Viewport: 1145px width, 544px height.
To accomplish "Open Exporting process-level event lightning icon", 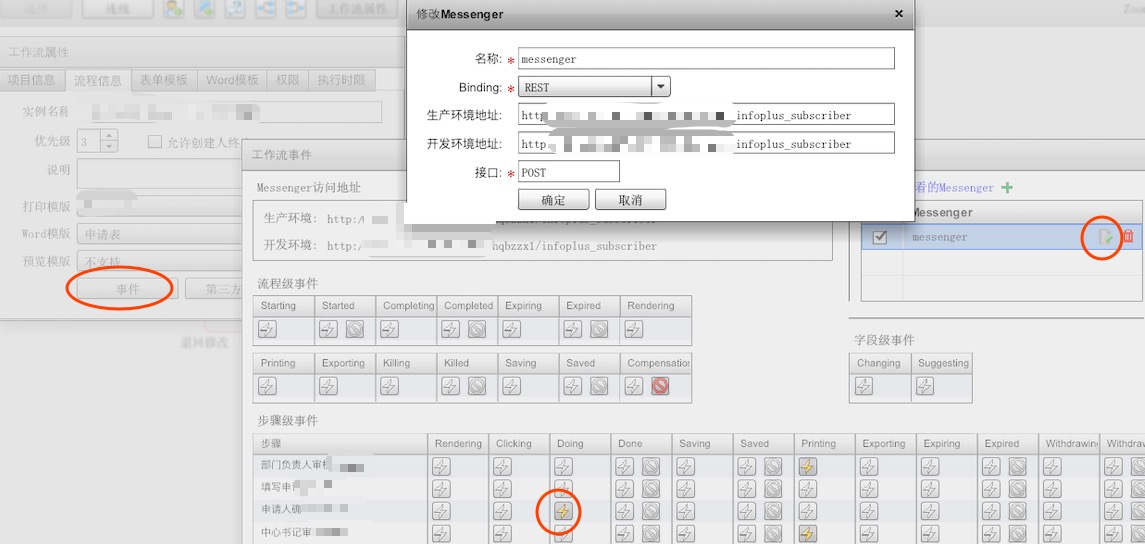I will click(328, 386).
